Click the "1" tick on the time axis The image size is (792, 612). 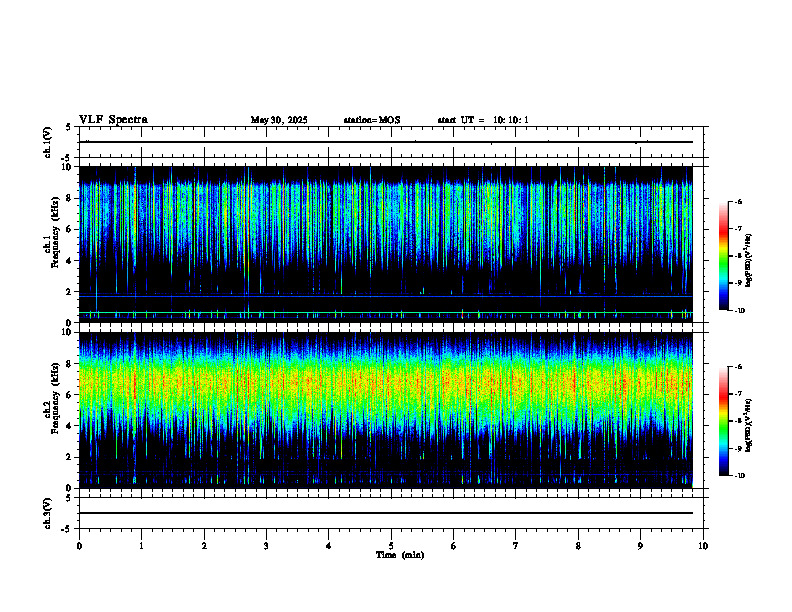[141, 546]
